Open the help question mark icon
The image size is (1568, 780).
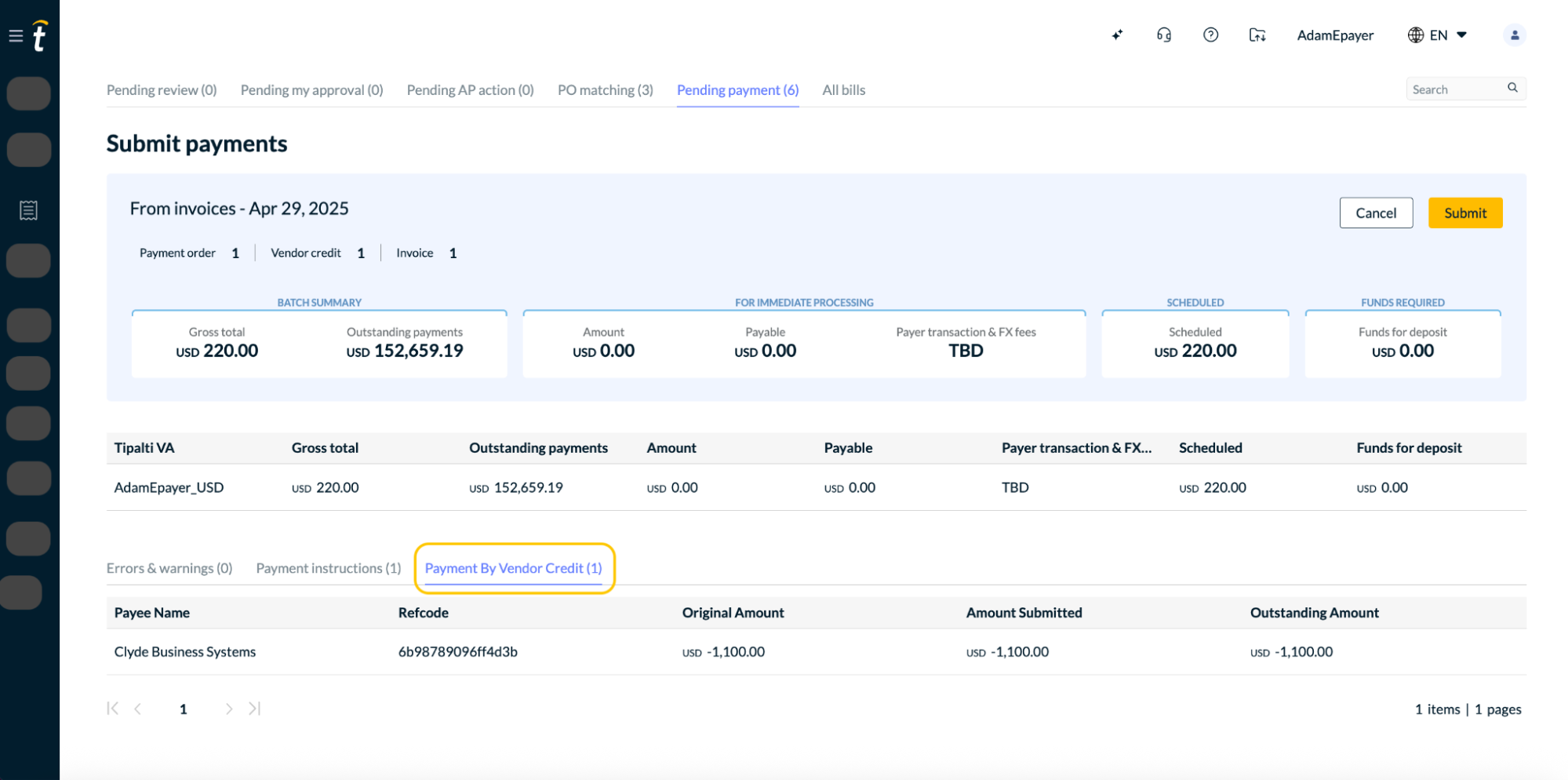pyautogui.click(x=1210, y=35)
